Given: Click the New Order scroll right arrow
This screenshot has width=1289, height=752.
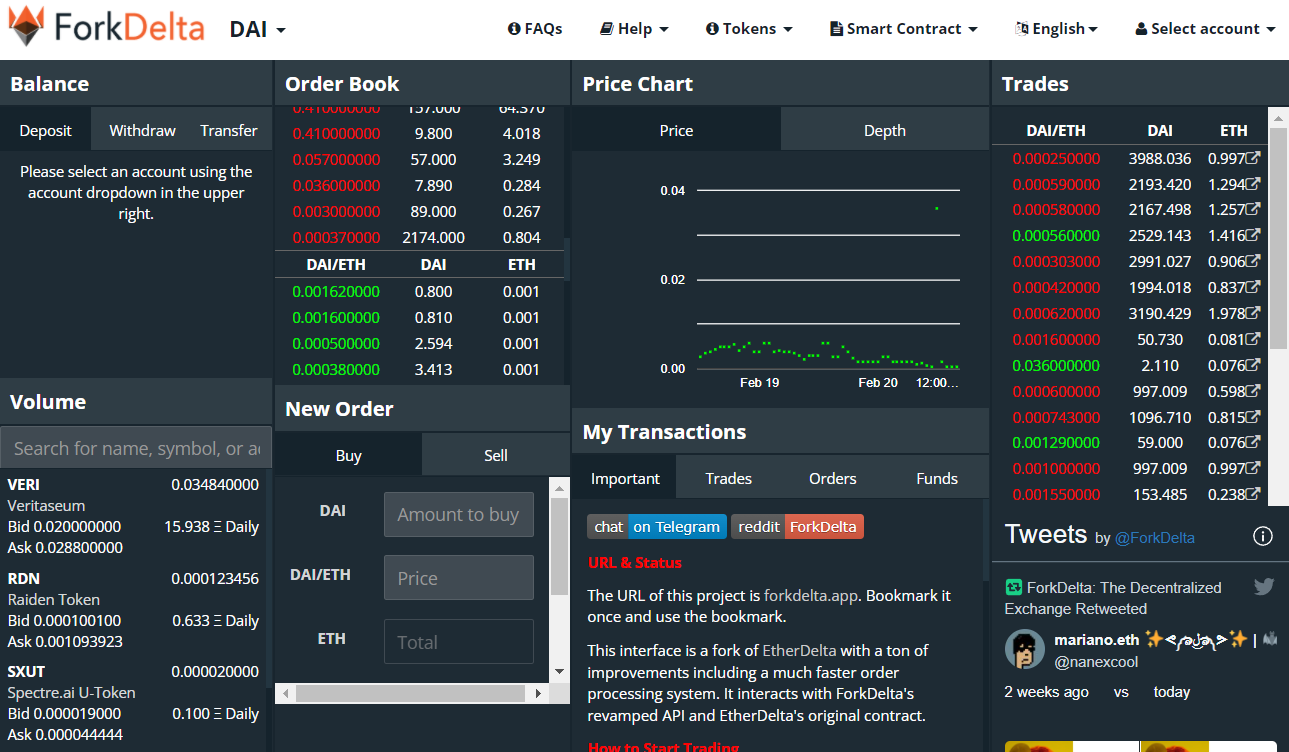Looking at the screenshot, I should click(x=539, y=693).
